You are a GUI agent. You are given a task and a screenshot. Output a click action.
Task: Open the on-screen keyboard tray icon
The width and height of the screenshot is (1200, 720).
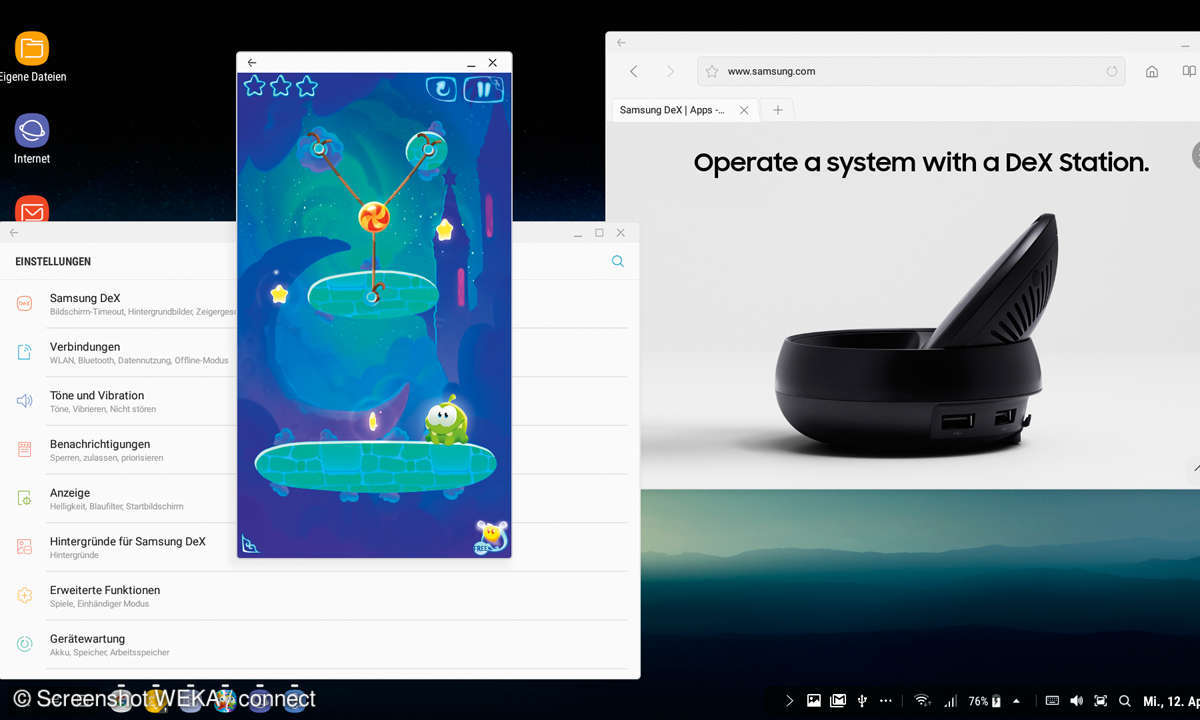[1052, 701]
